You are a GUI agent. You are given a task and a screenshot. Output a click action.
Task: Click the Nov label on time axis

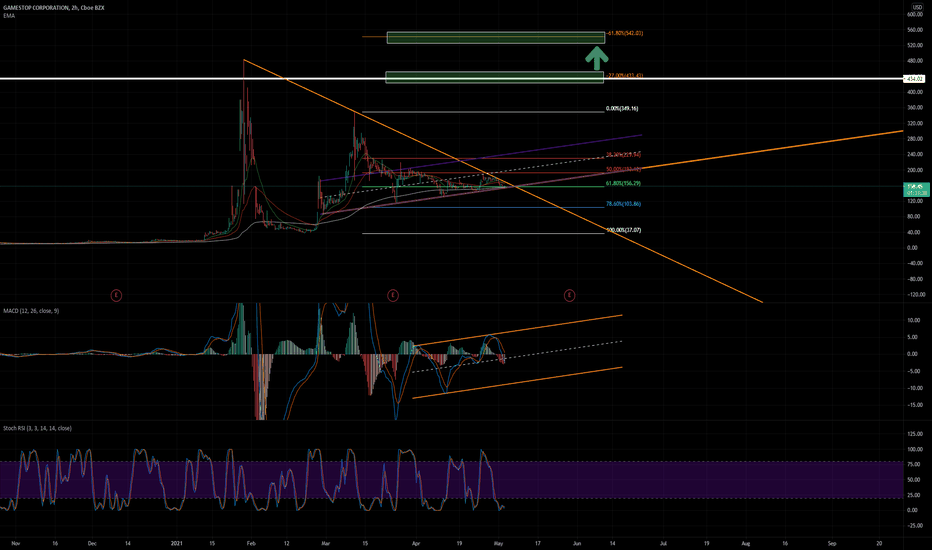tap(16, 543)
